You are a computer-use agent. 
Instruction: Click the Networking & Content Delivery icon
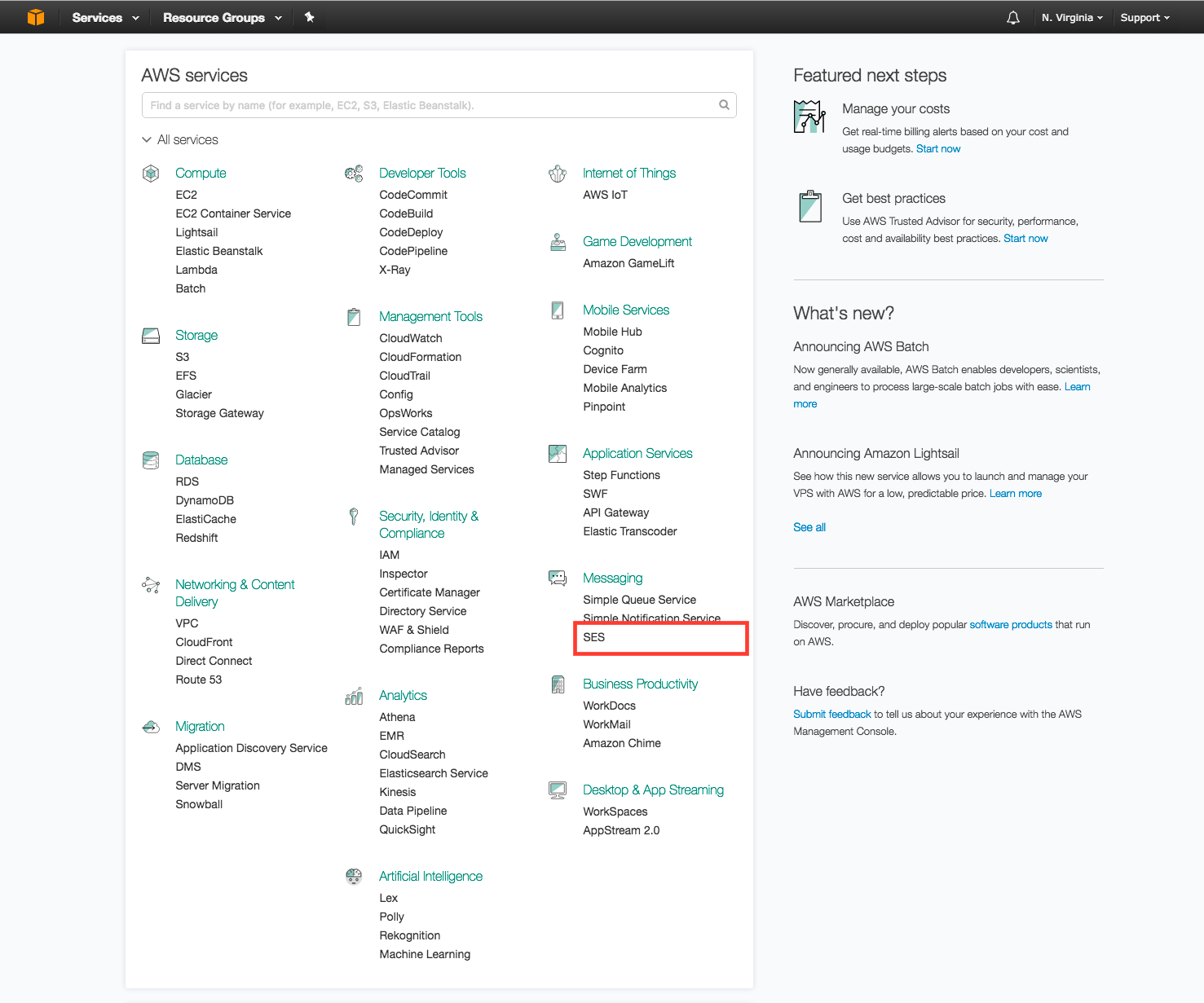151,585
